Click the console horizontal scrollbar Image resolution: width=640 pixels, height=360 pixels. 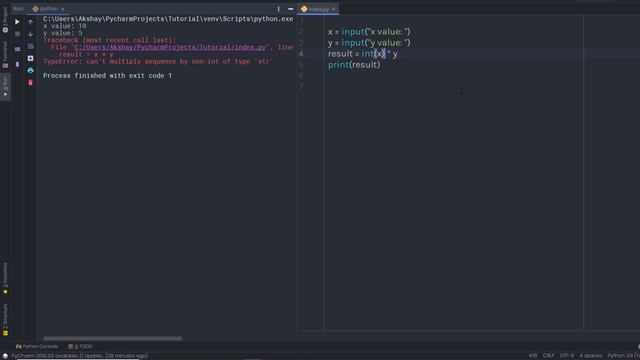click(113, 338)
